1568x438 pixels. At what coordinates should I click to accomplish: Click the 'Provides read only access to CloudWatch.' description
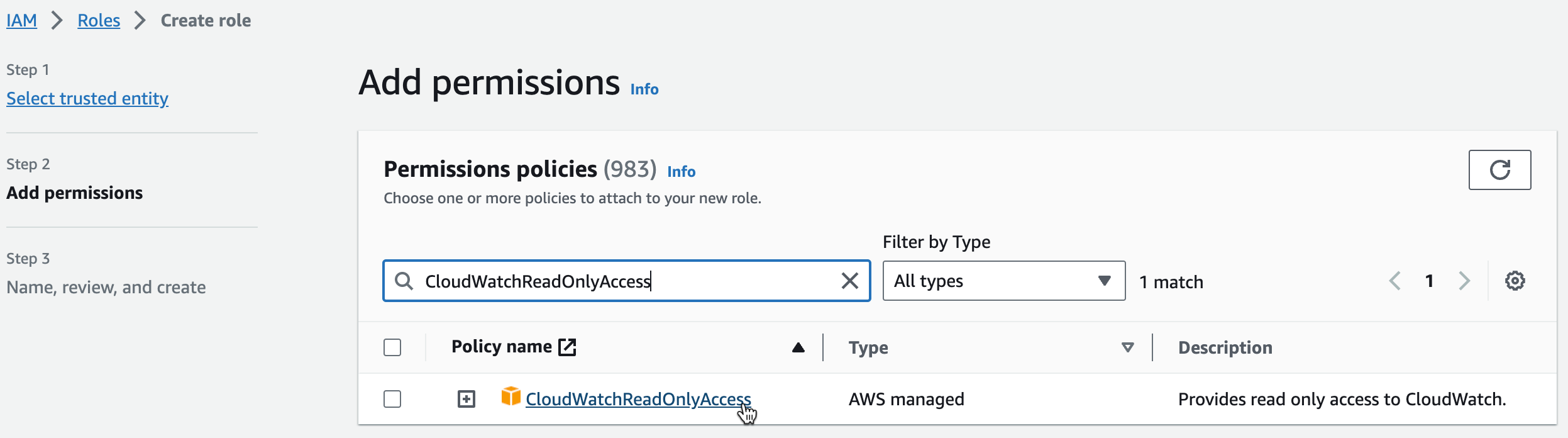click(1342, 399)
